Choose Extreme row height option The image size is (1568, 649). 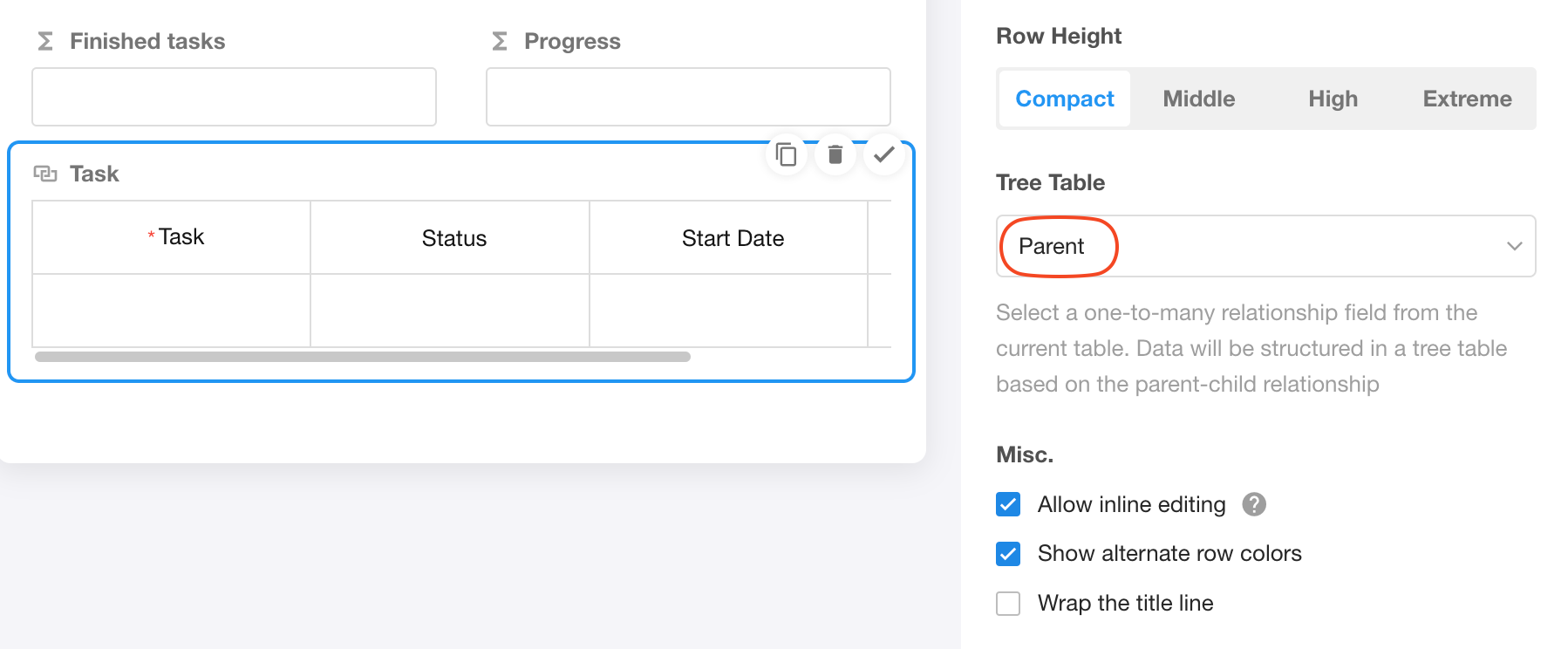point(1467,99)
